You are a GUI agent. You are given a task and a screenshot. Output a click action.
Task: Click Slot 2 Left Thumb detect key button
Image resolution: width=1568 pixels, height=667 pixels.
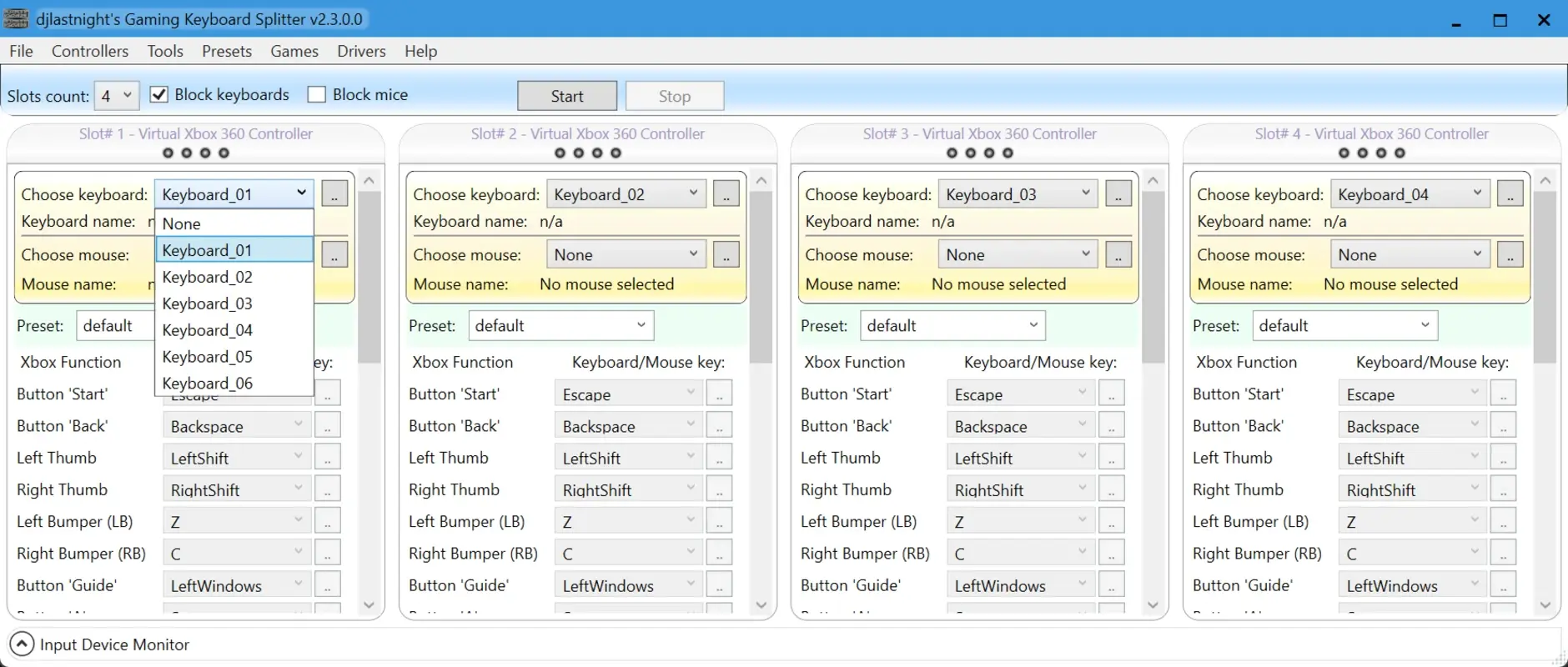point(719,457)
